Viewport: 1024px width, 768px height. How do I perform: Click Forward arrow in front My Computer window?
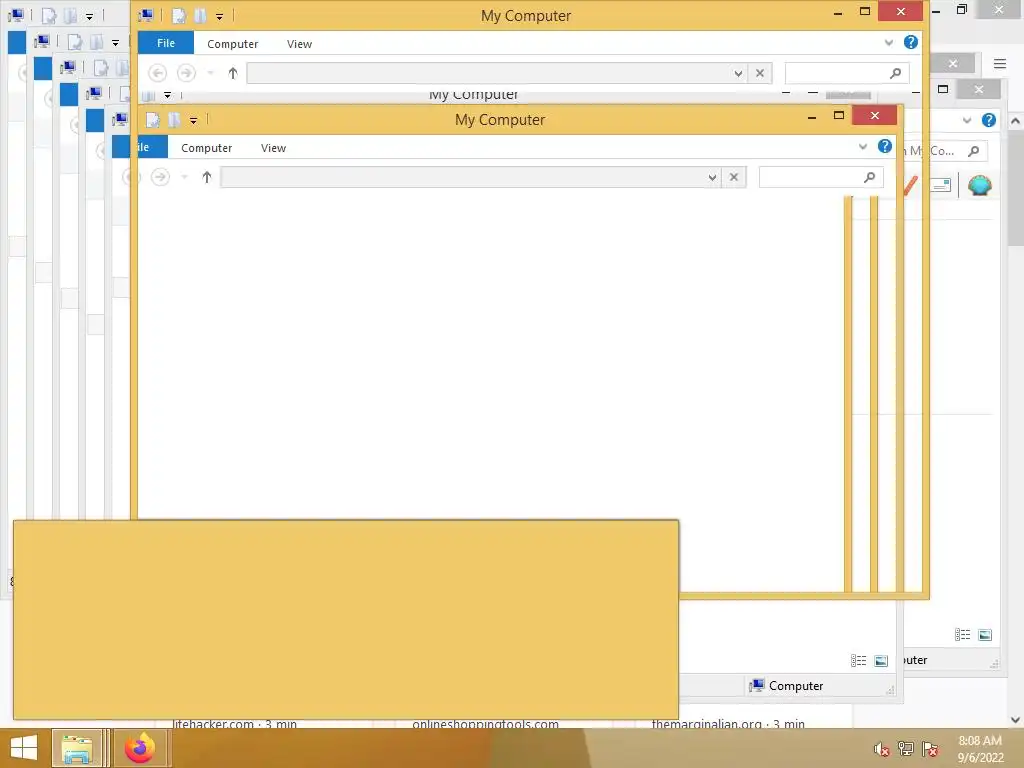[160, 177]
